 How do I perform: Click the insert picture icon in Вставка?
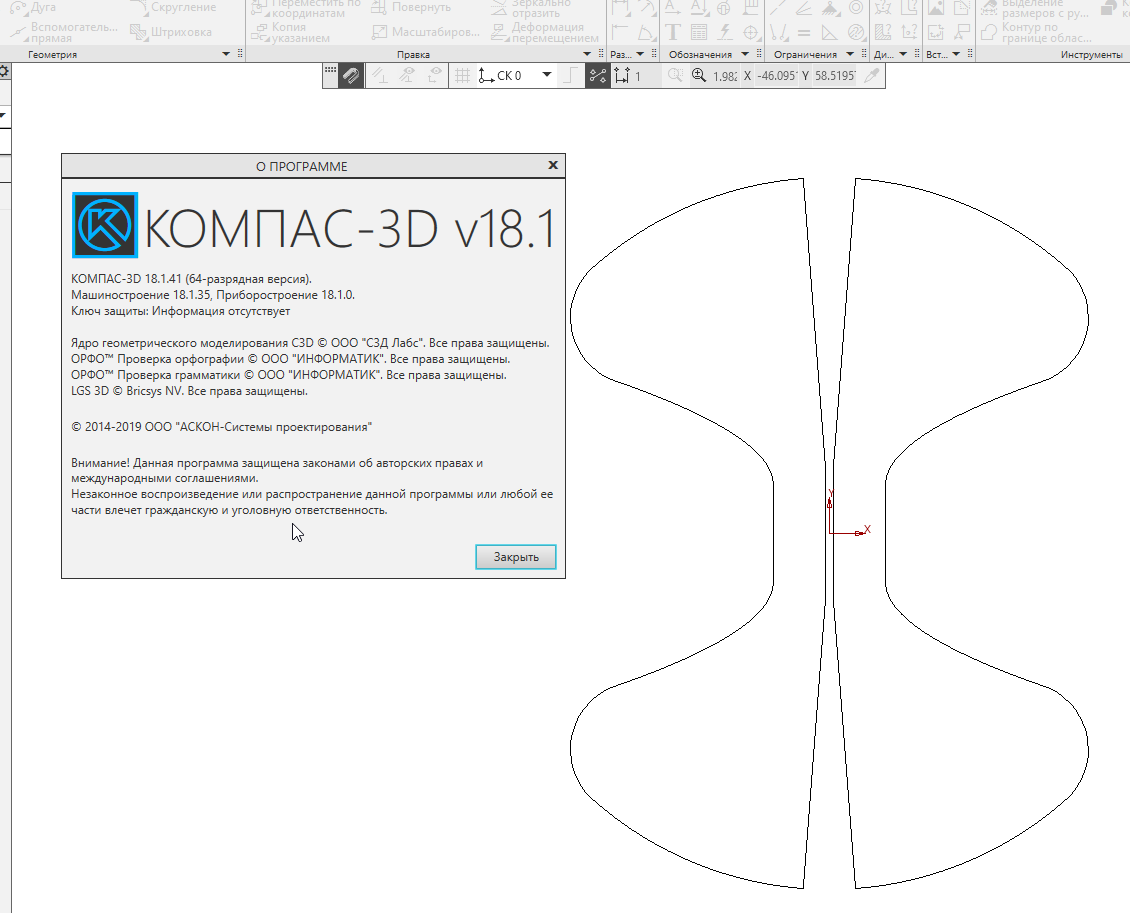[x=935, y=8]
